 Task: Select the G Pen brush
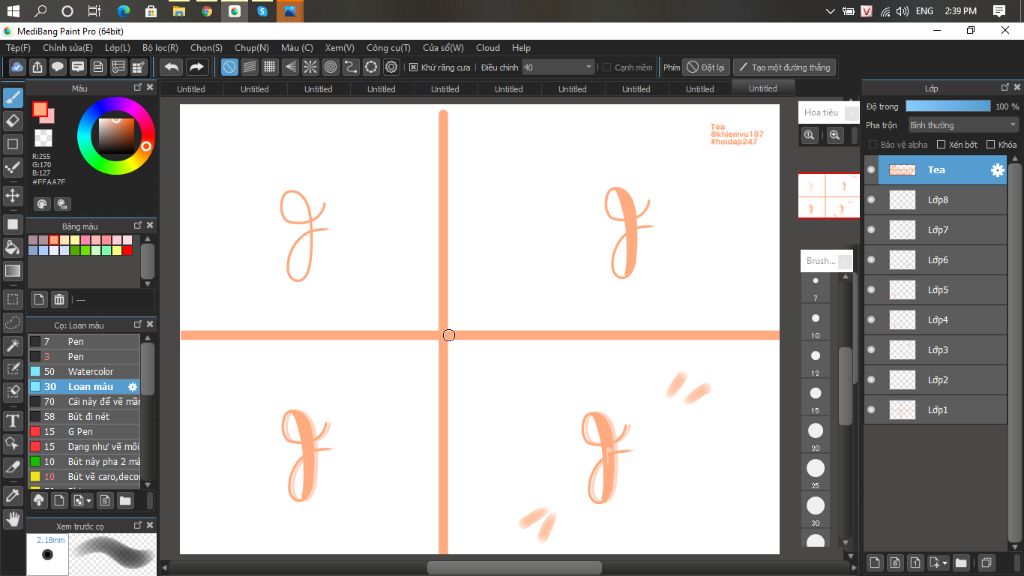pyautogui.click(x=84, y=432)
